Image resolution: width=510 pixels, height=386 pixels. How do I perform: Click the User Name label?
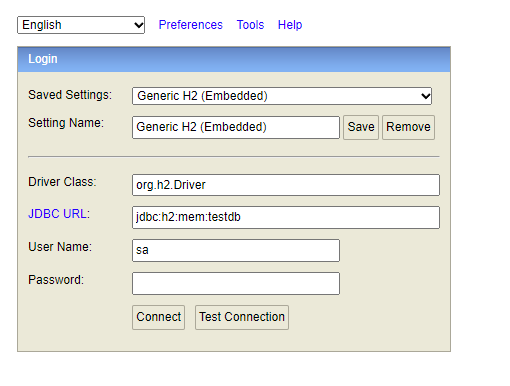(x=60, y=247)
